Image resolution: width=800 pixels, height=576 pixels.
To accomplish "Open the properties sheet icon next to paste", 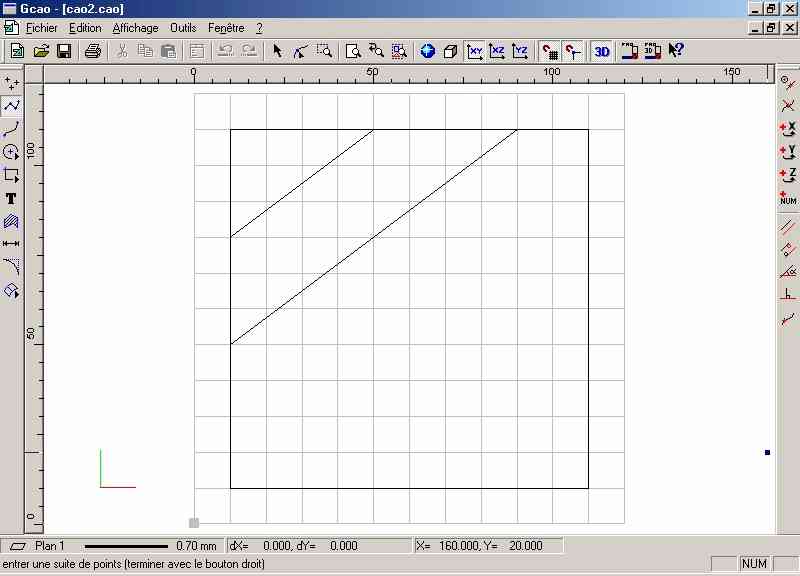I will (197, 51).
